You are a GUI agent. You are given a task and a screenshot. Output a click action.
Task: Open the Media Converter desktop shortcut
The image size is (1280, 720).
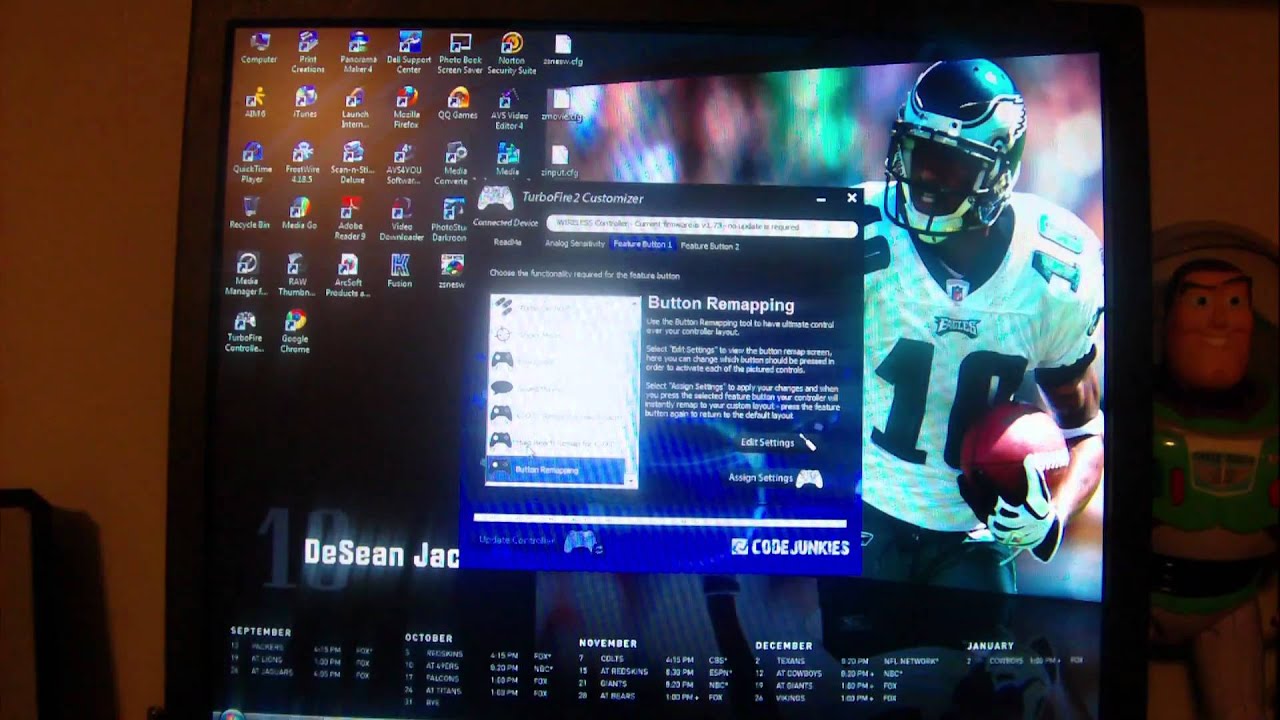pos(455,164)
